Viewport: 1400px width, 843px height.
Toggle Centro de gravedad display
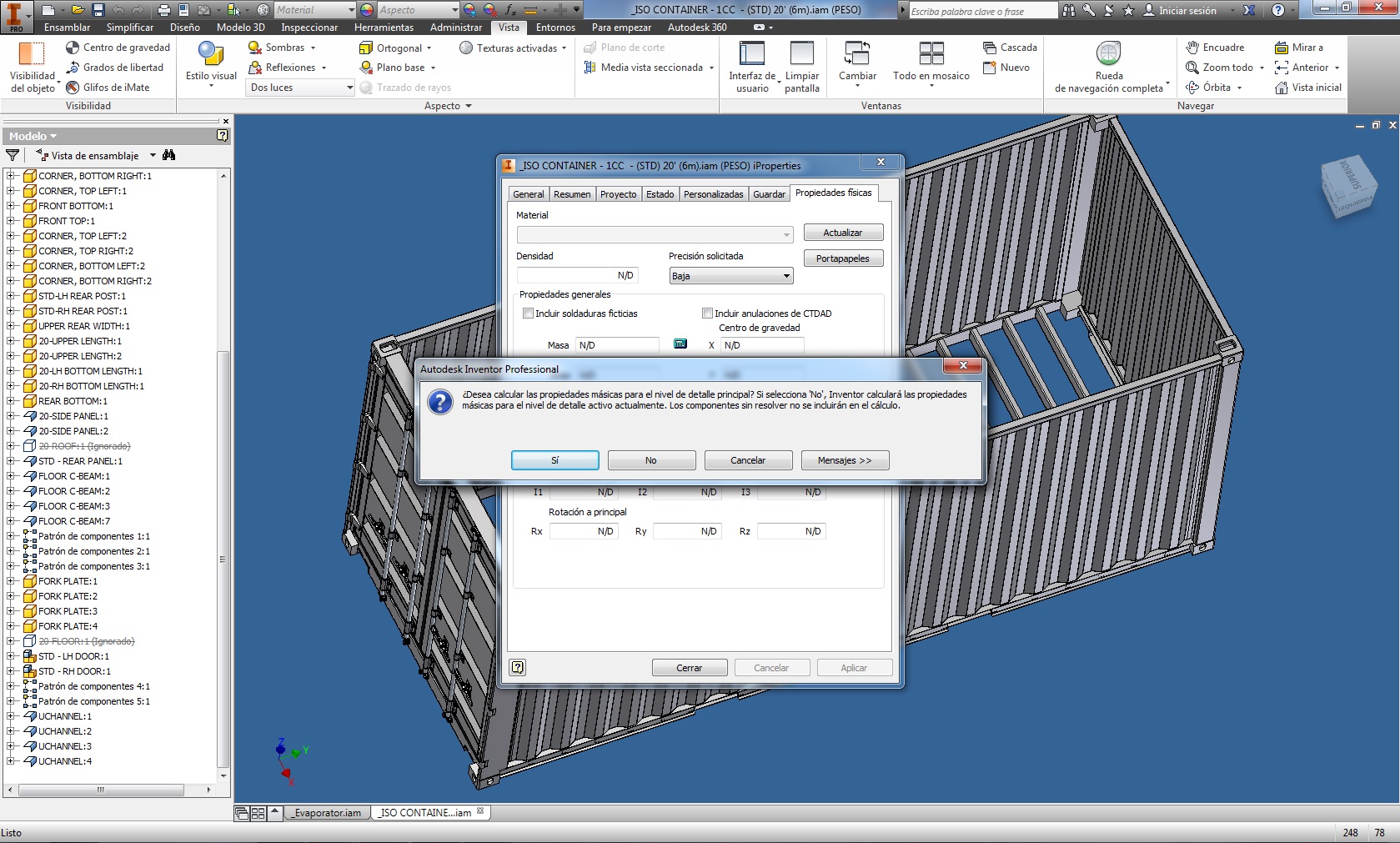coord(118,48)
